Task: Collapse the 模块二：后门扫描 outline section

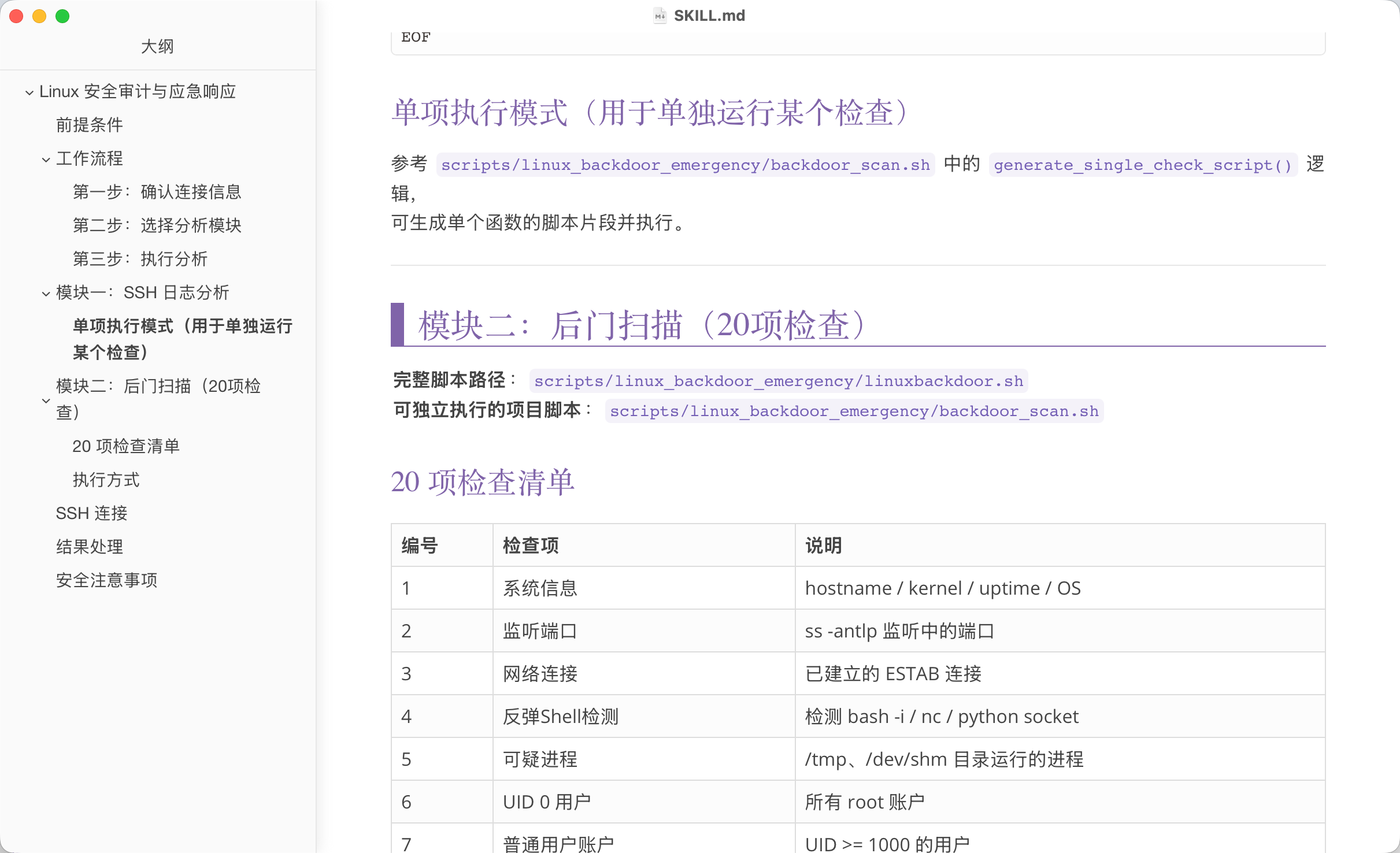Action: [46, 400]
